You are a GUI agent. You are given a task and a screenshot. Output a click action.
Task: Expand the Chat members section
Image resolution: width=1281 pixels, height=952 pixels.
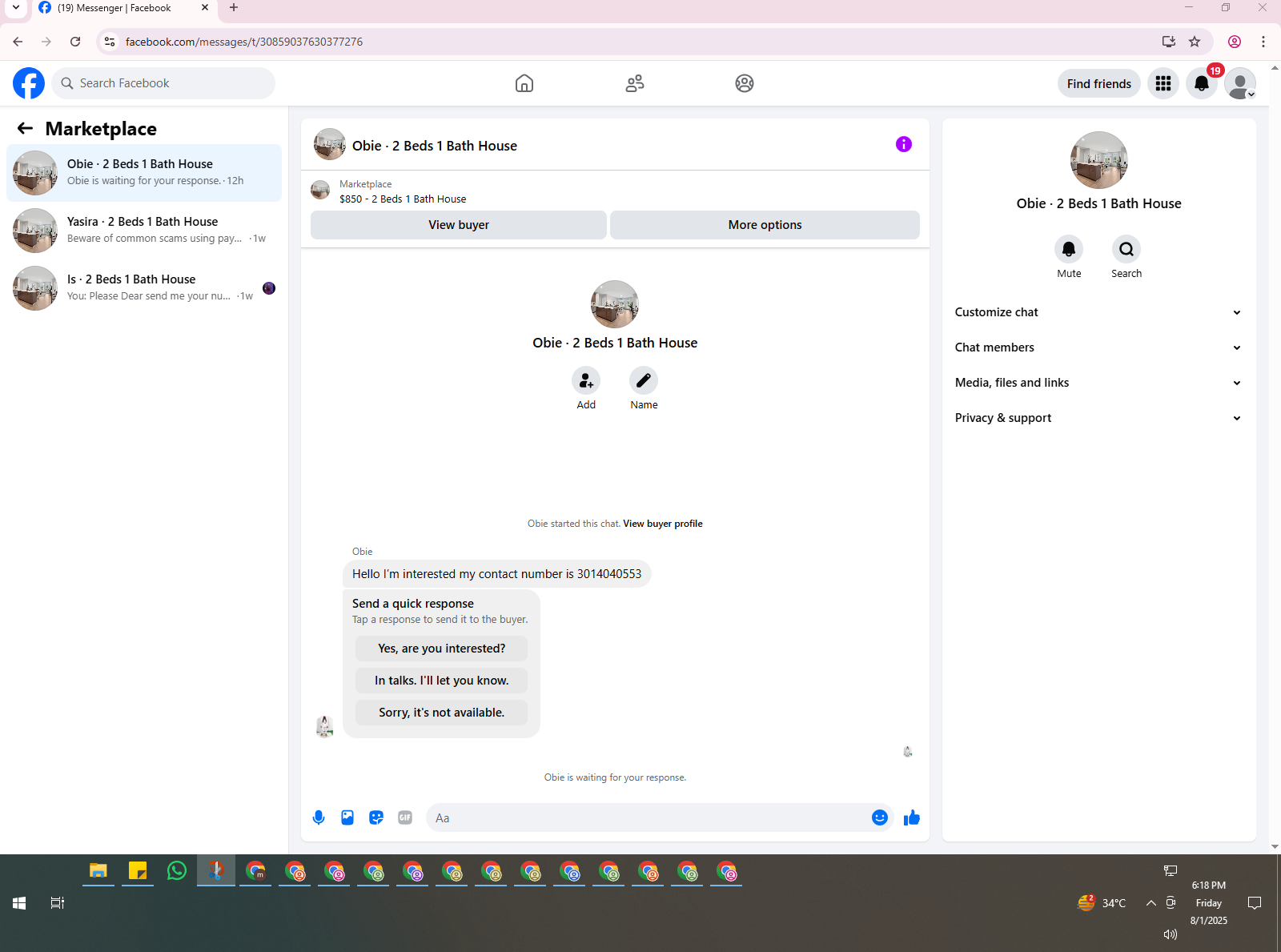click(1098, 347)
